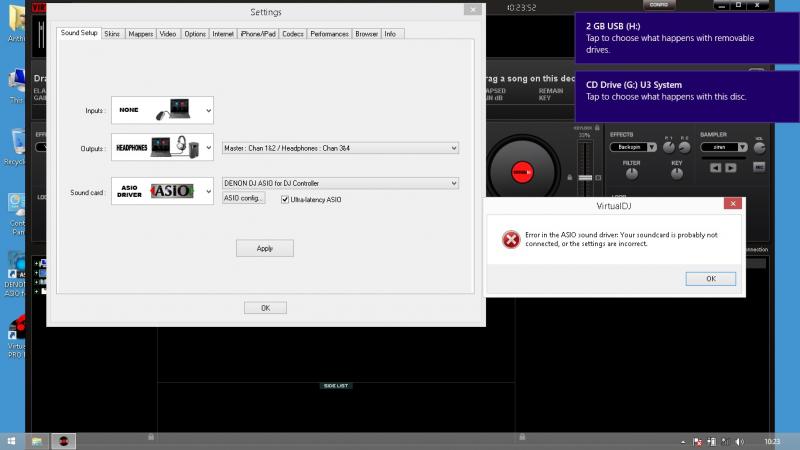Open the Performances tab
The image size is (800, 450).
click(330, 34)
